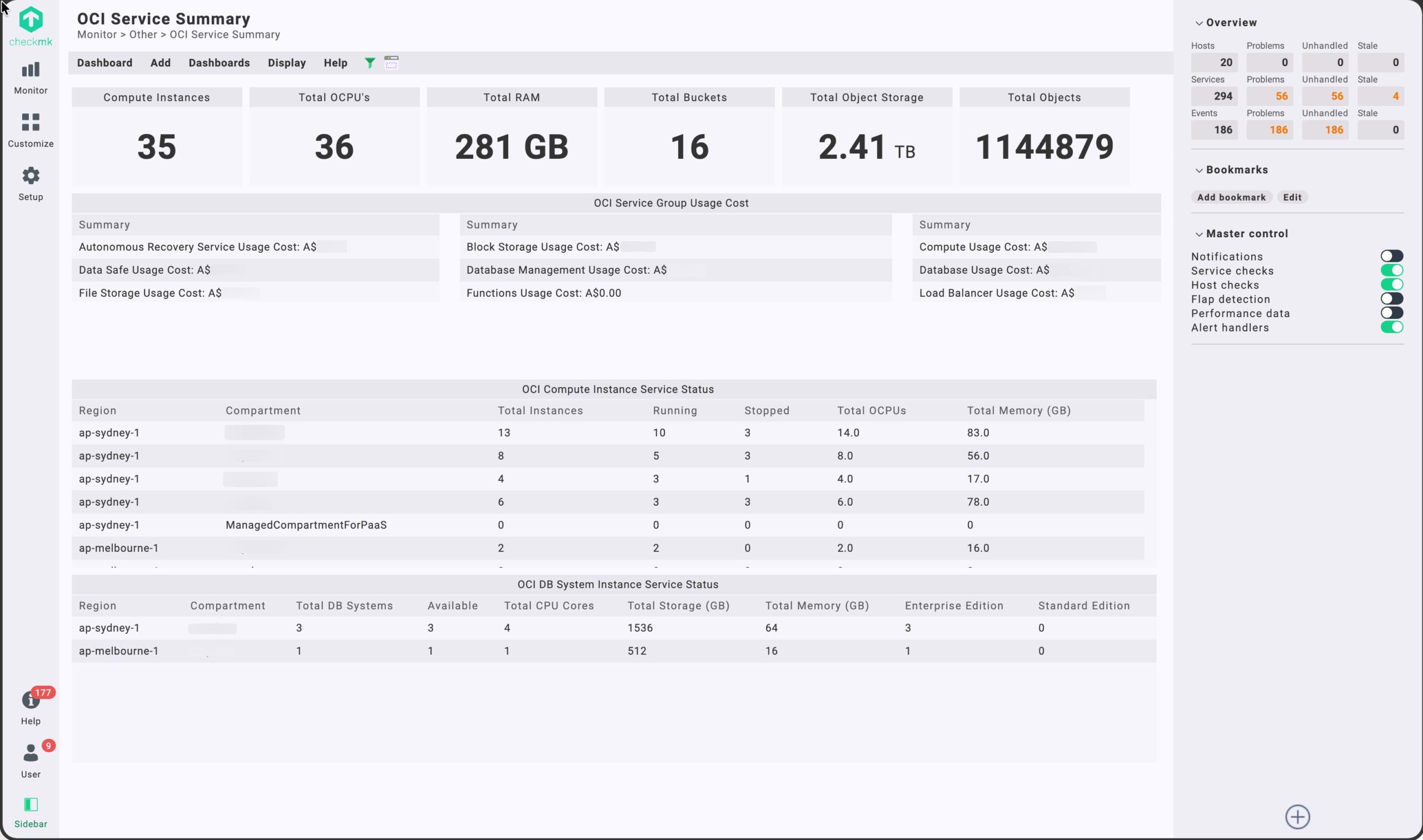The height and width of the screenshot is (840, 1423).
Task: Click the Checkmk logo icon
Action: 31,21
